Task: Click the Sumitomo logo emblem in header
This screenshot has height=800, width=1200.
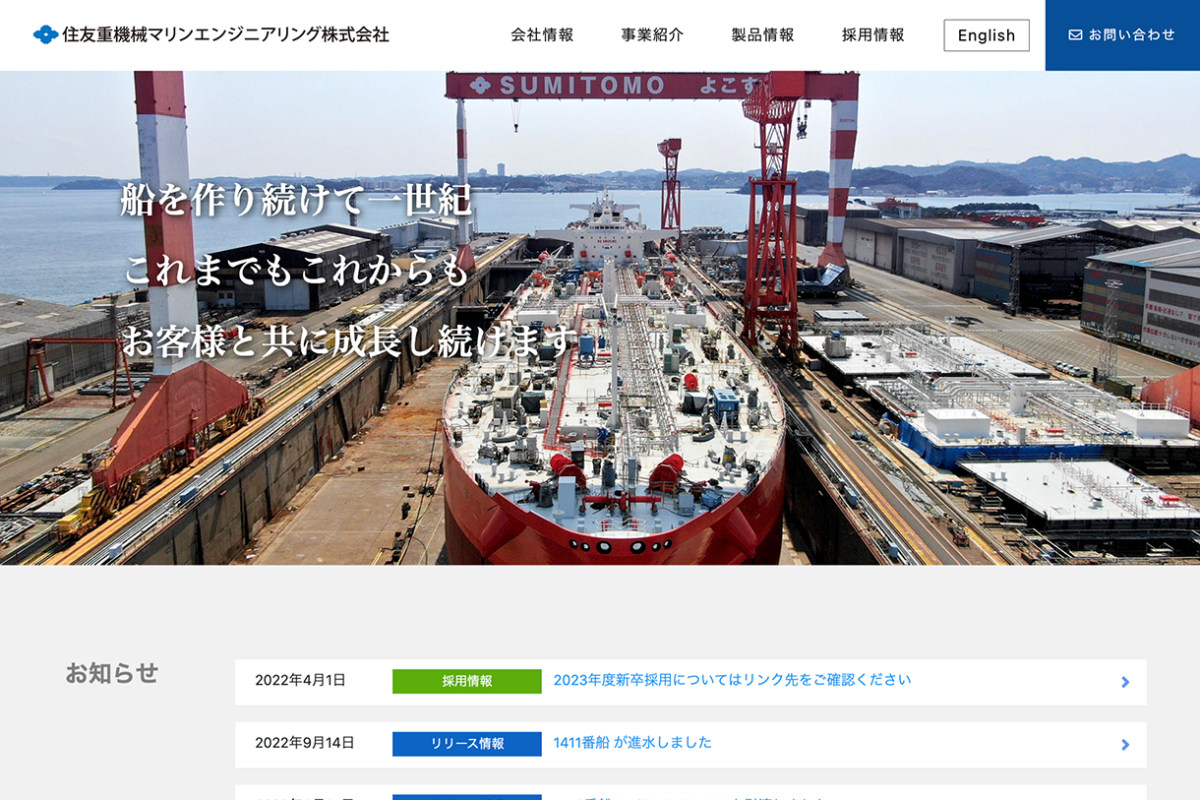Action: (x=45, y=35)
